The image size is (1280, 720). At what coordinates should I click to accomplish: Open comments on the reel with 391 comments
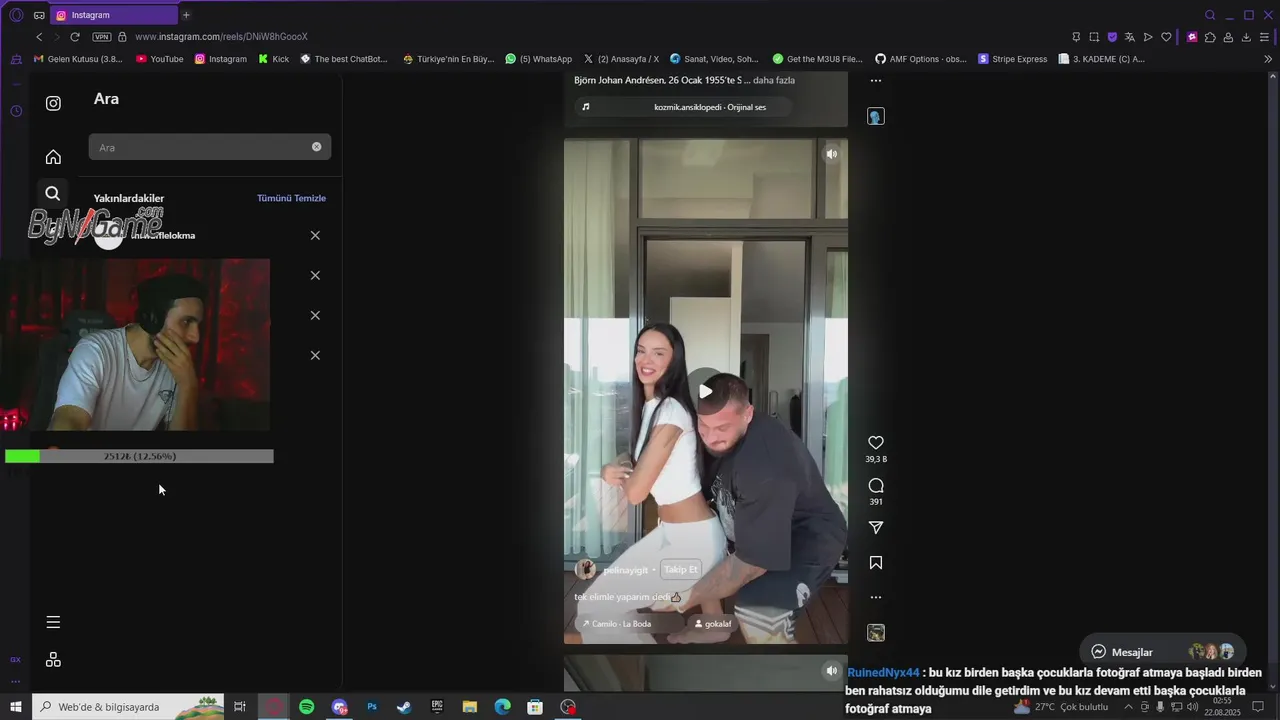coord(876,486)
